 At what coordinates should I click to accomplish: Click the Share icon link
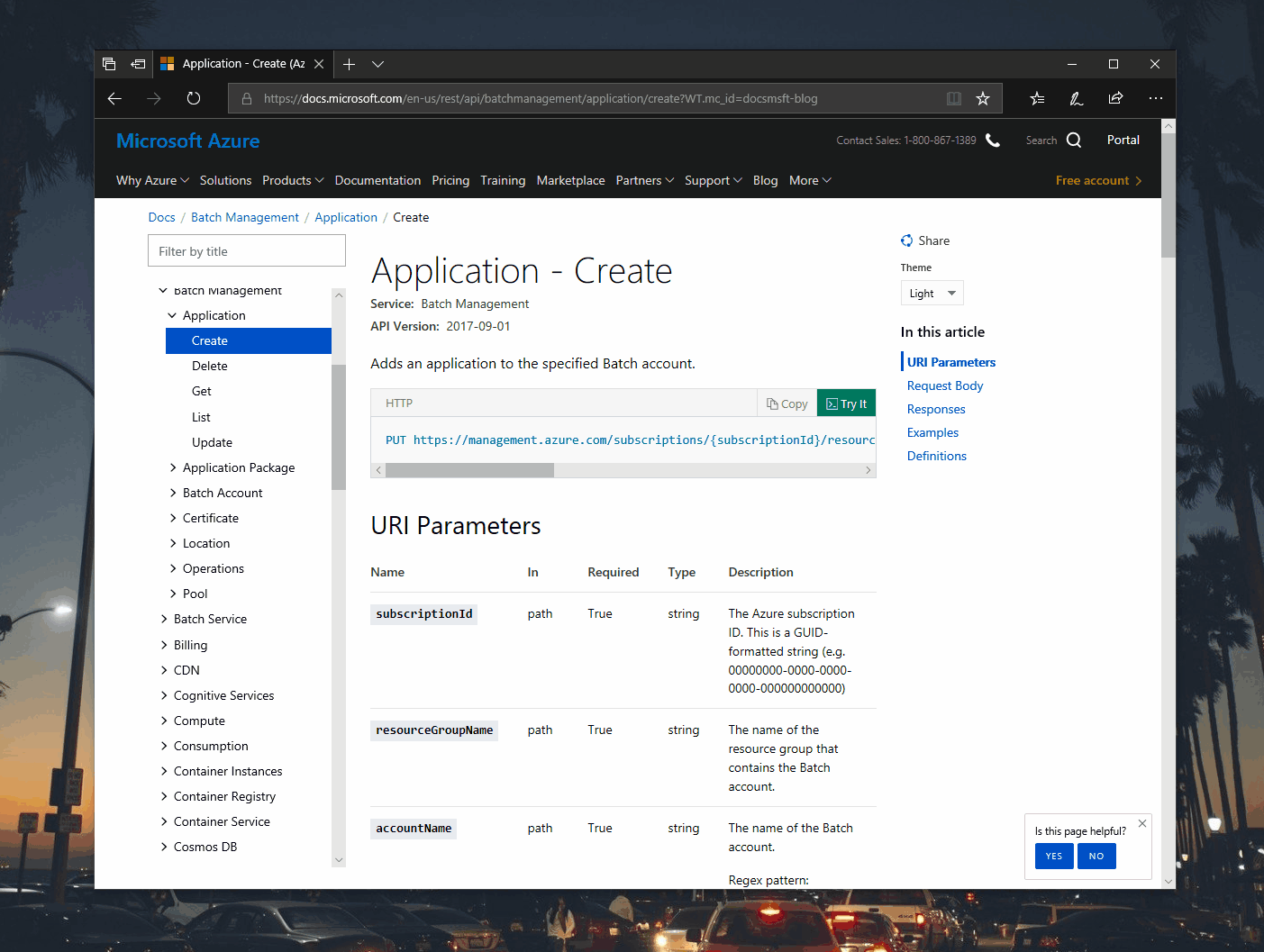tap(925, 241)
